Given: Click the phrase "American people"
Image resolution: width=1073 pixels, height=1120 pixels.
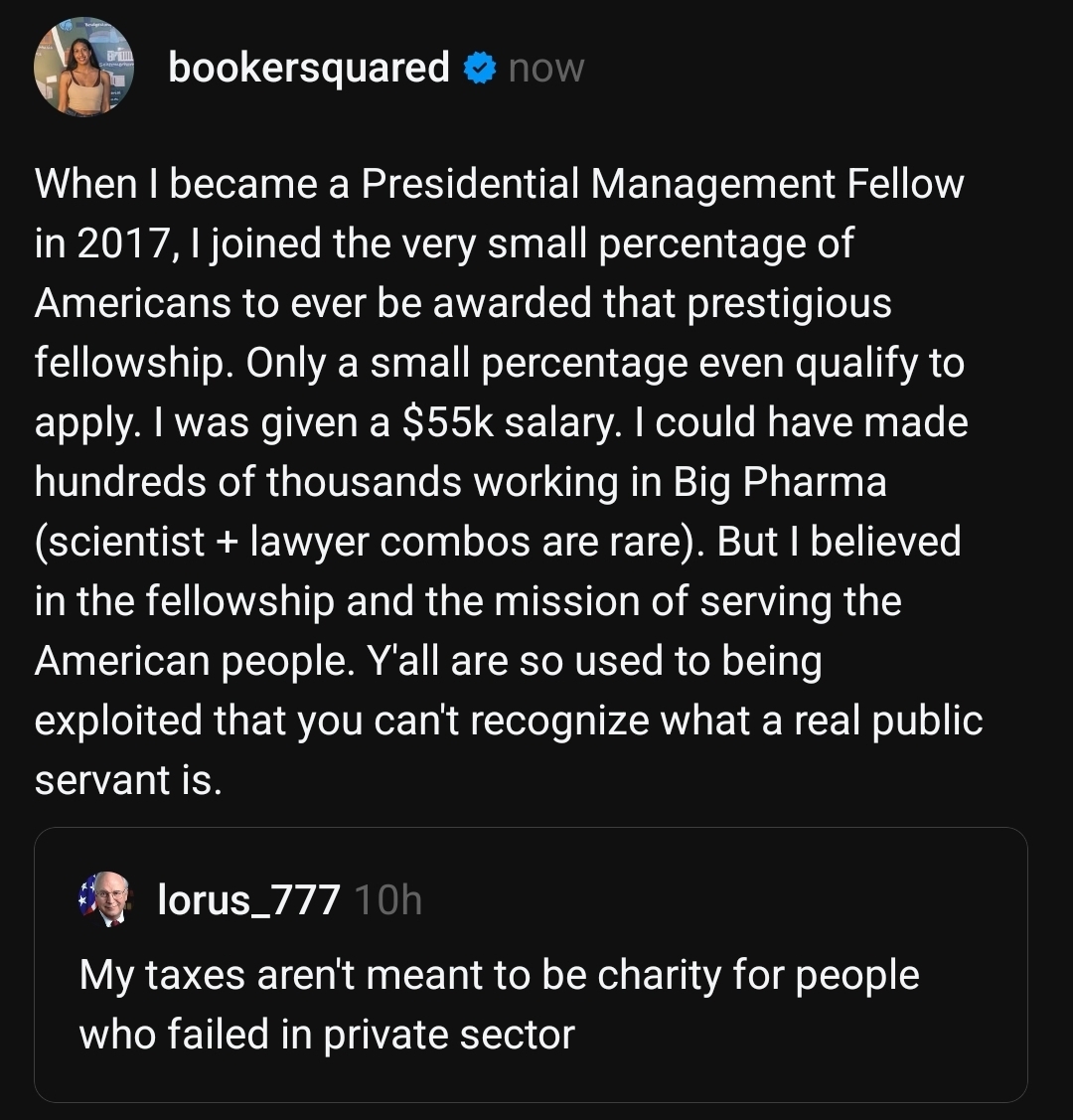Looking at the screenshot, I should point(189,661).
